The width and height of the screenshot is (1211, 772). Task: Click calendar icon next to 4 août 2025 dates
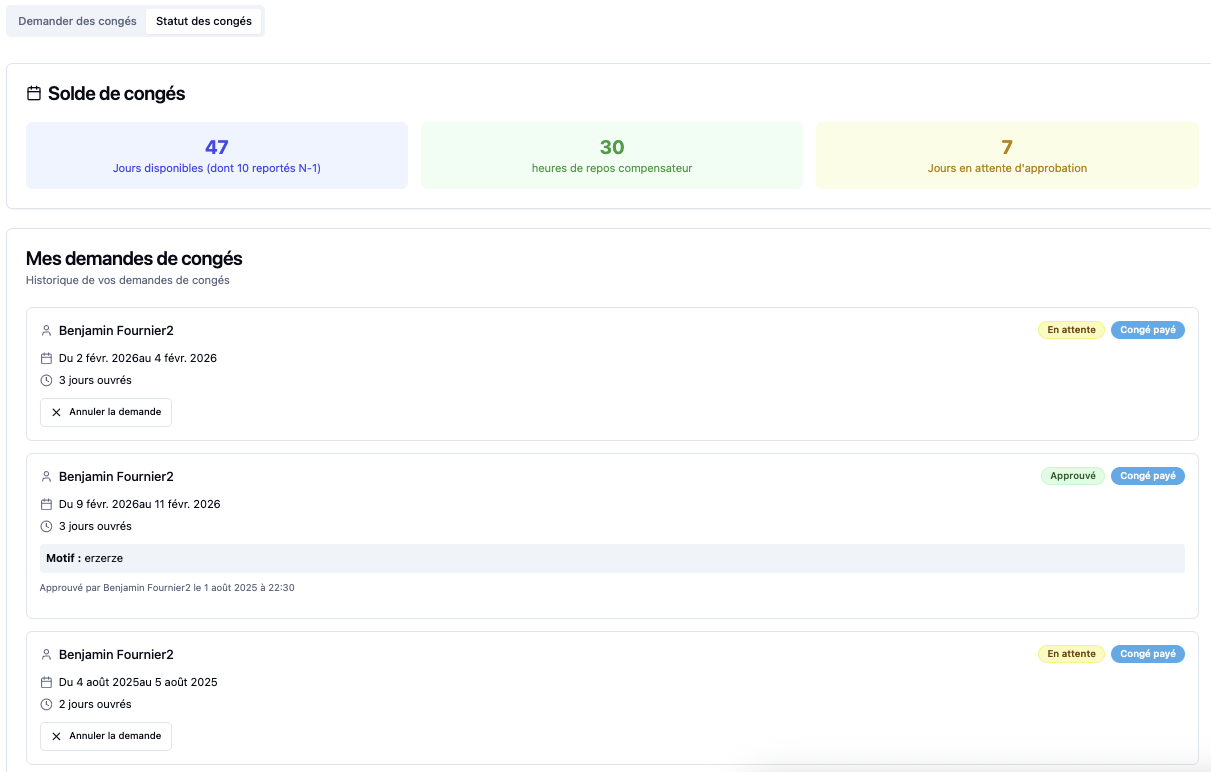click(46, 682)
